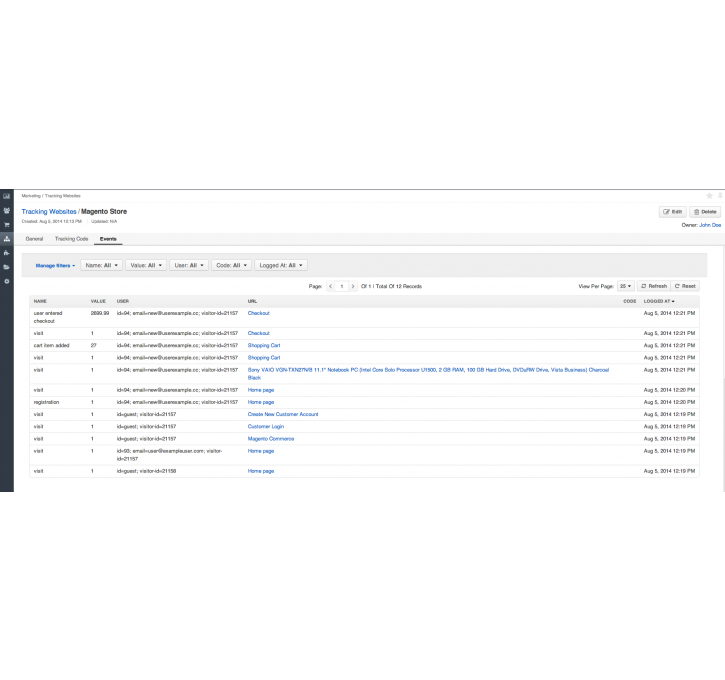The height and width of the screenshot is (680, 725).
Task: Open the system gear icon in sidebar
Action: coord(6,282)
